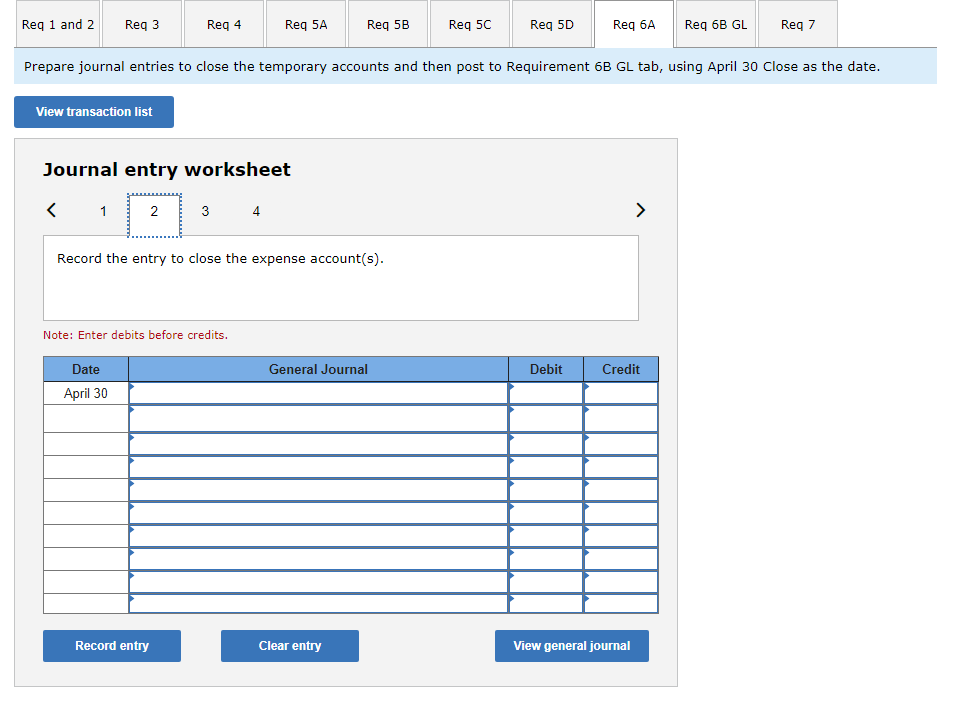Click the Clear entry button

tap(290, 646)
